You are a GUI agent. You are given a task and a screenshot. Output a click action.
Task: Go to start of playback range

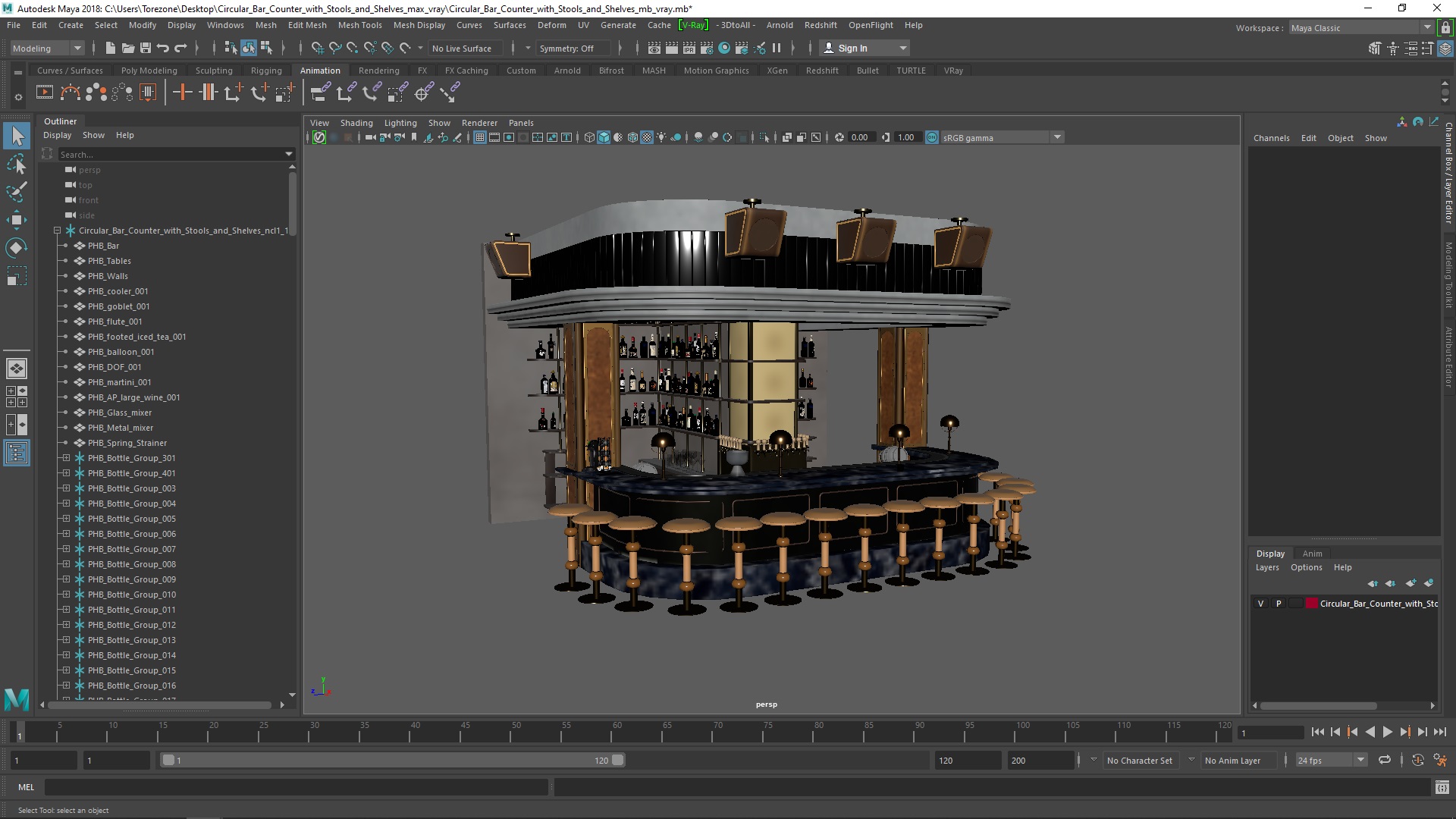(x=1317, y=732)
